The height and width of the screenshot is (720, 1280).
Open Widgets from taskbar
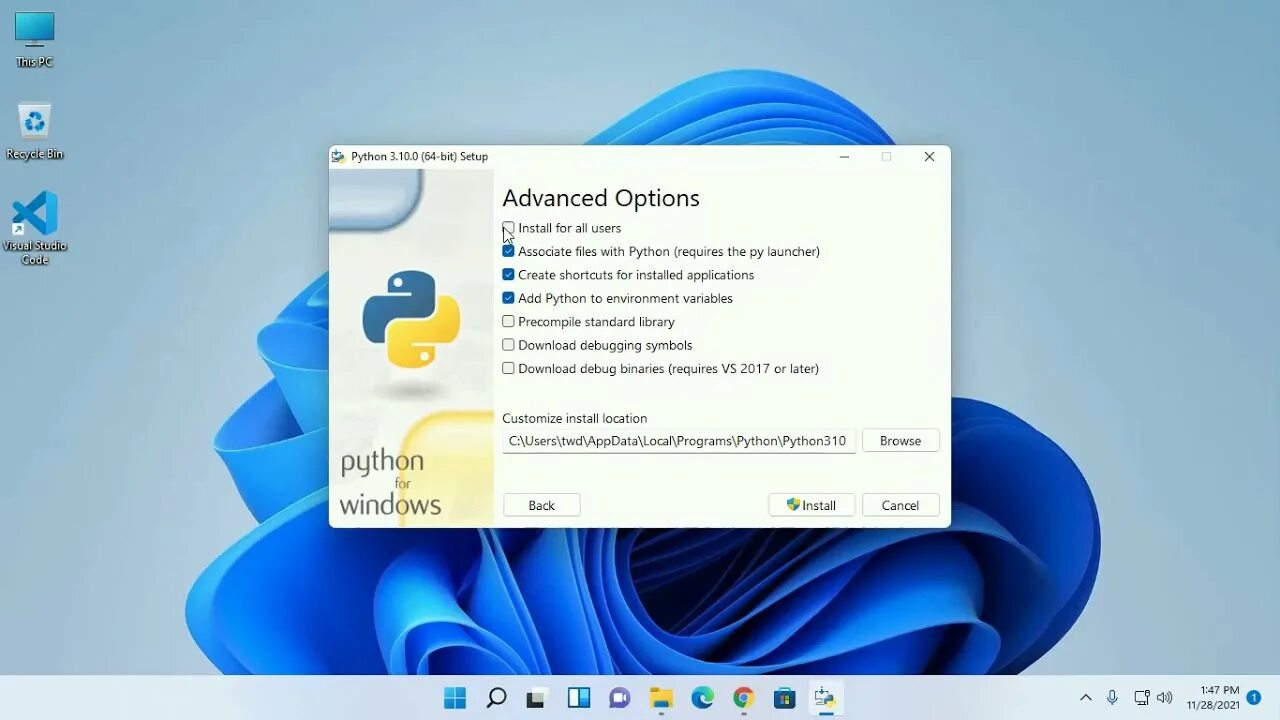point(579,697)
